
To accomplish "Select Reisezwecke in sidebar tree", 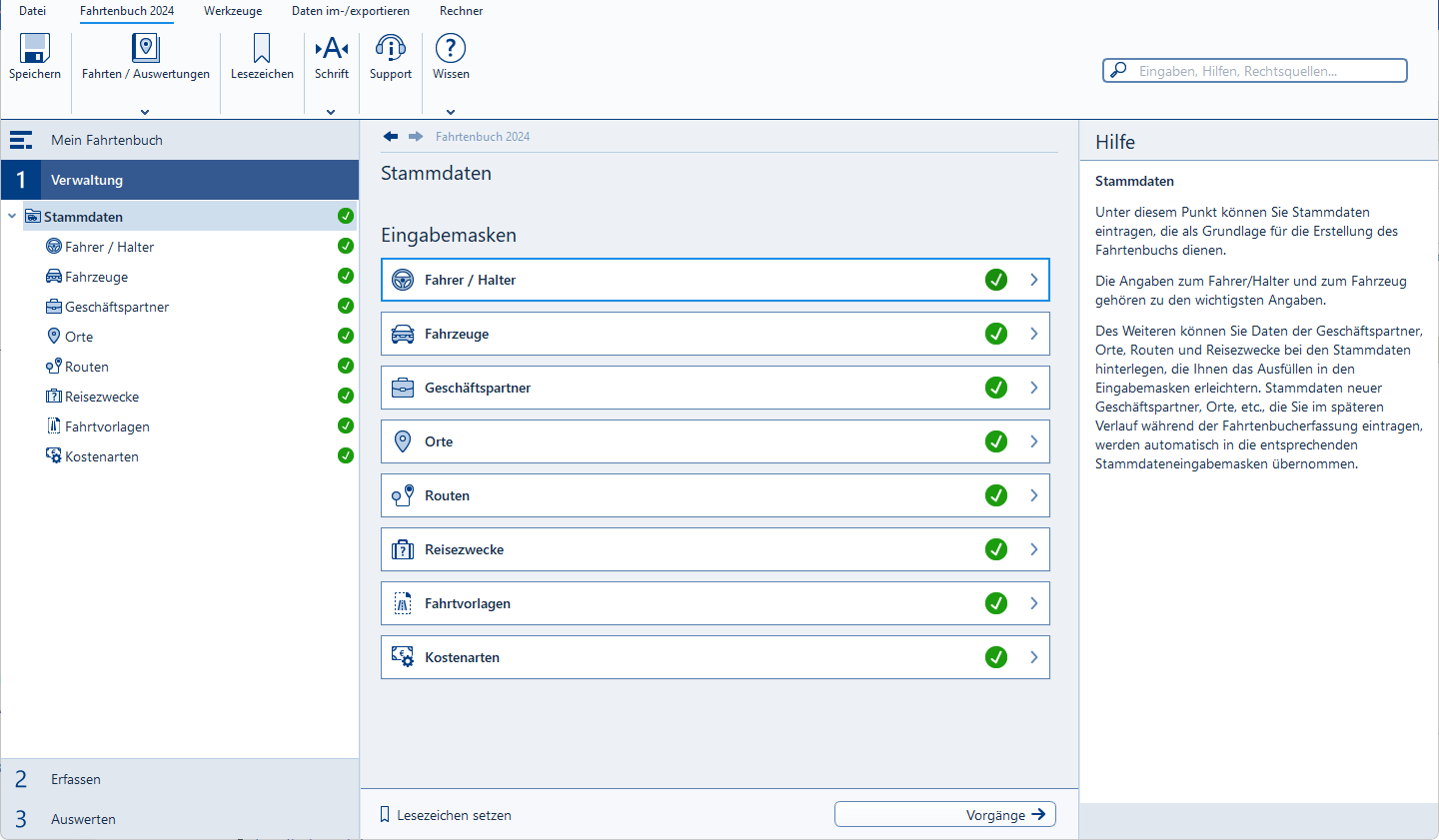I will point(102,397).
